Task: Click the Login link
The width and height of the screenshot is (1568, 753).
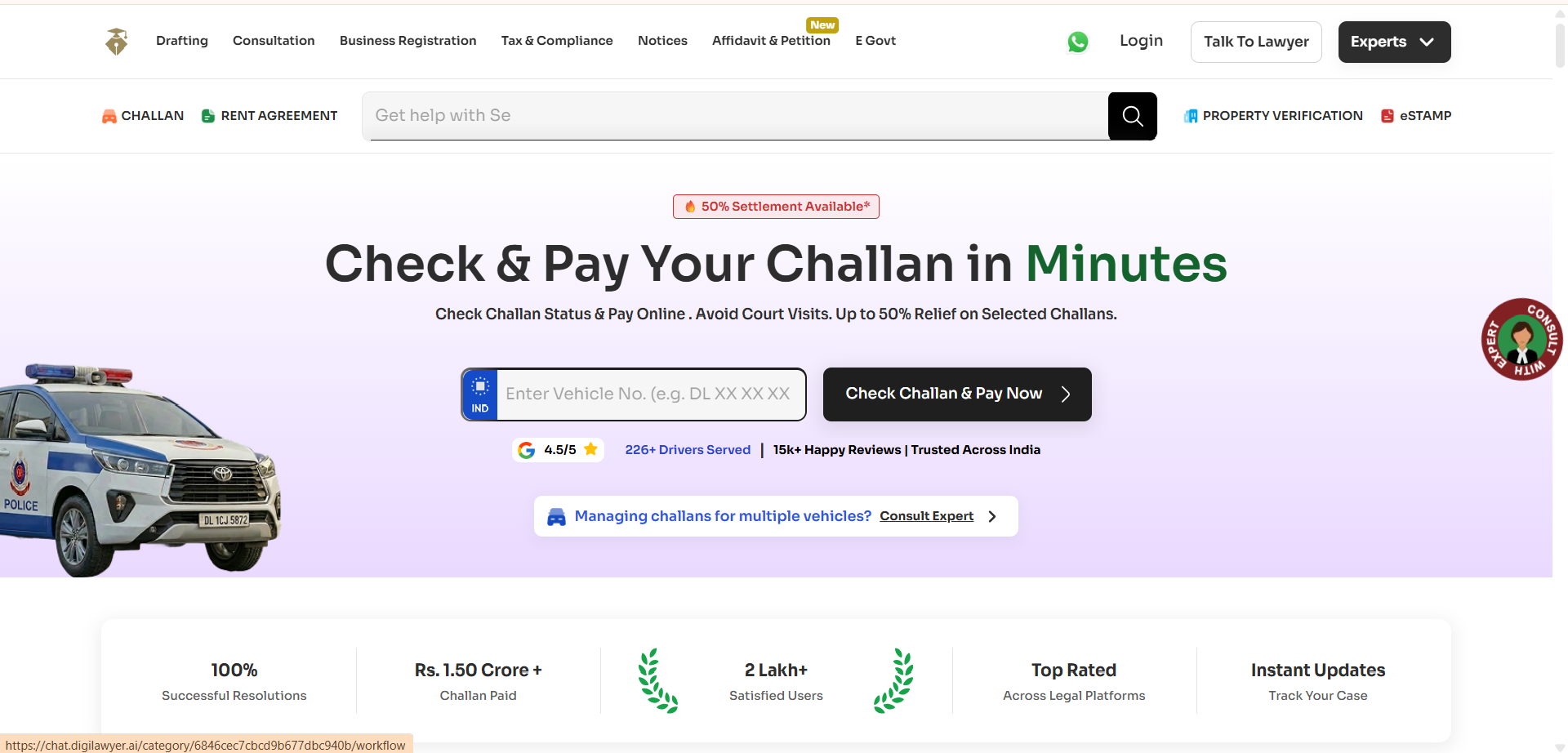Action: (x=1141, y=41)
